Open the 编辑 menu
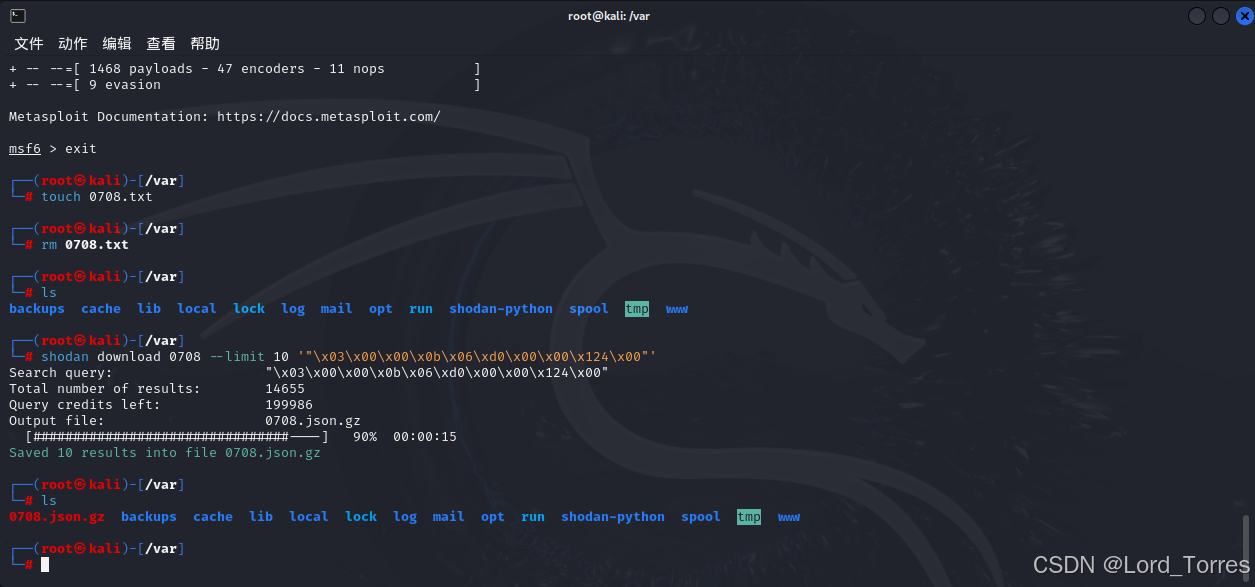 click(x=116, y=43)
